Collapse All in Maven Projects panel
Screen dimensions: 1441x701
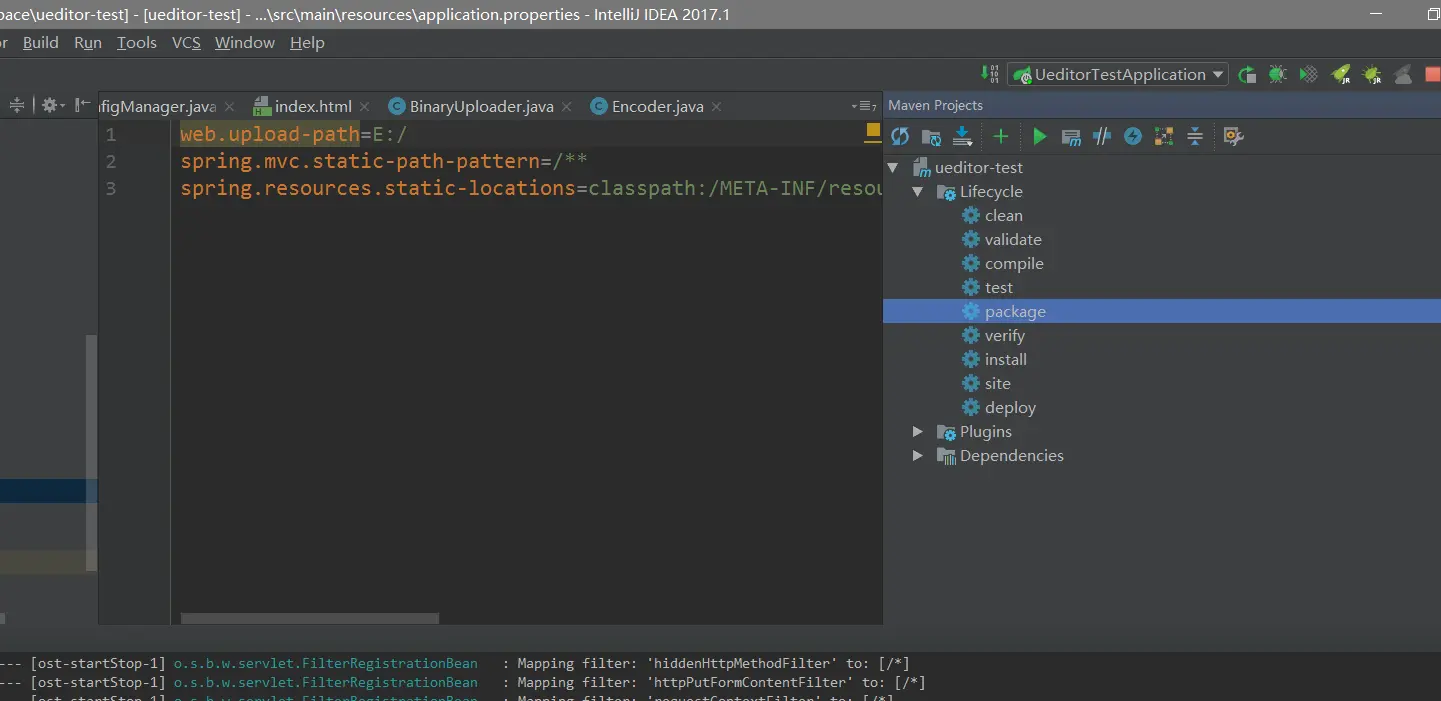click(1195, 136)
